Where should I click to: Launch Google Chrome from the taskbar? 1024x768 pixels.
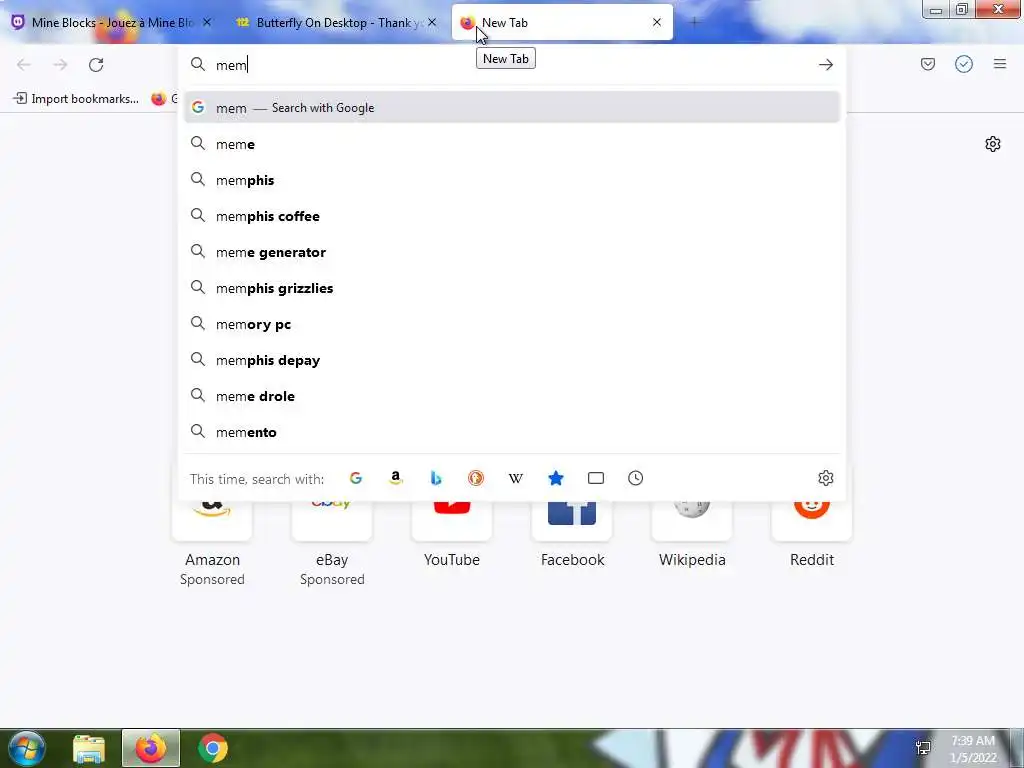coord(213,748)
